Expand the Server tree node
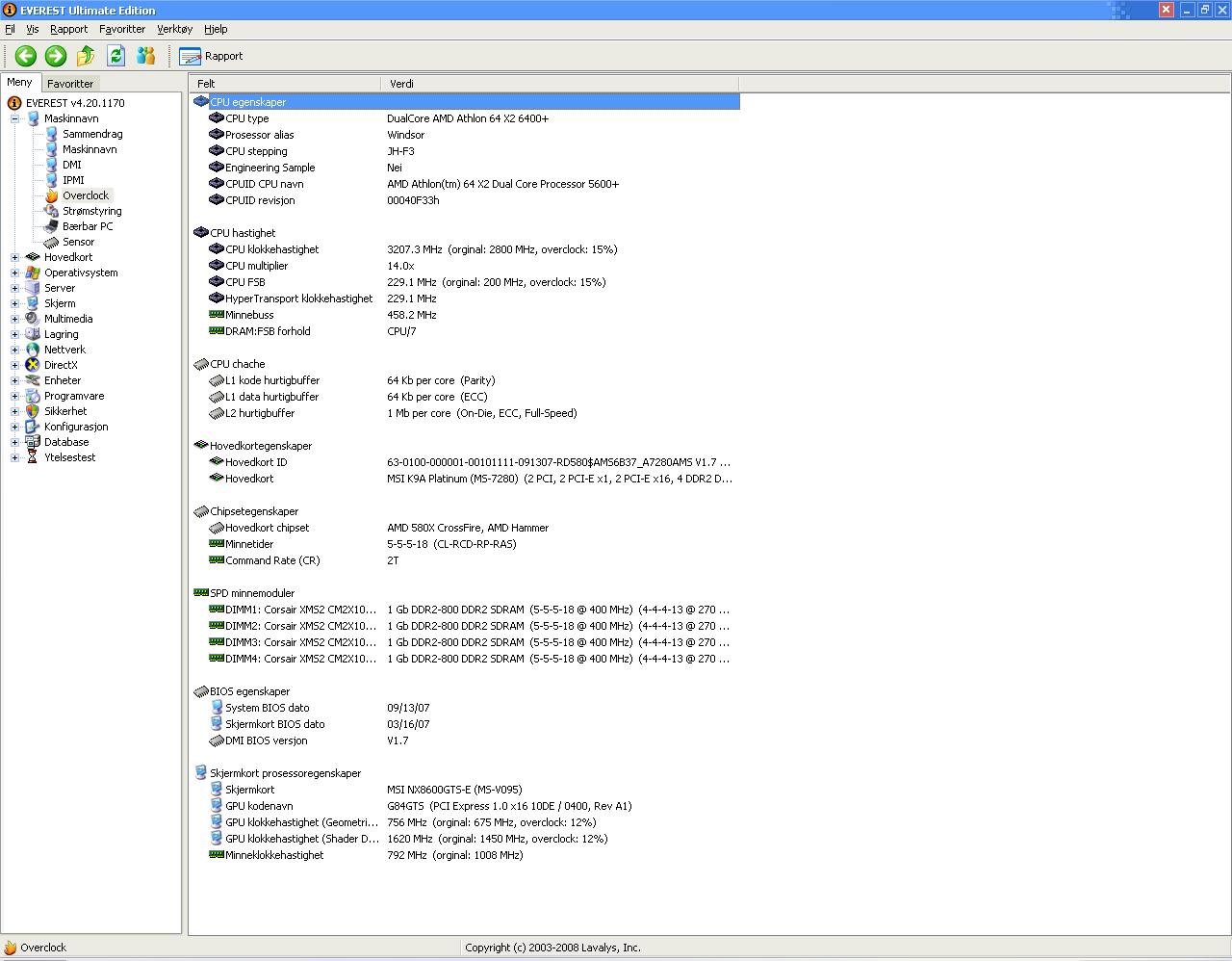Screen dimensions: 1232x961 (x=14, y=288)
